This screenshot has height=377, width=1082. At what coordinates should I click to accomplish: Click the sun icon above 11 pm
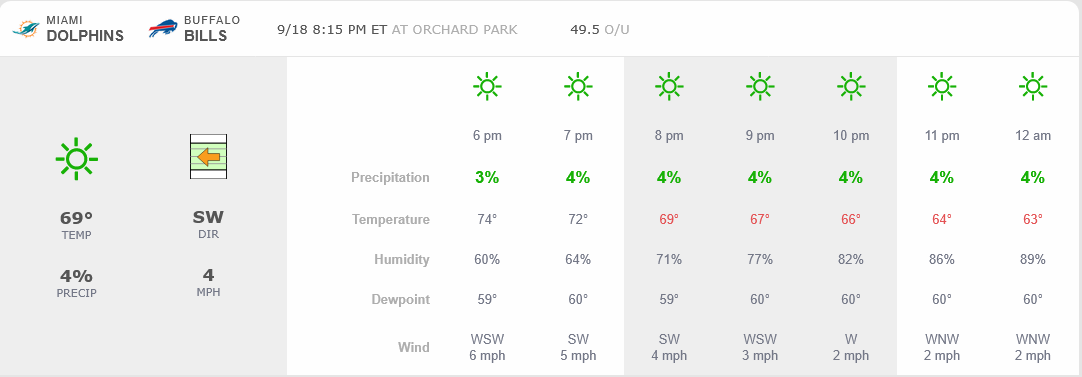point(942,86)
